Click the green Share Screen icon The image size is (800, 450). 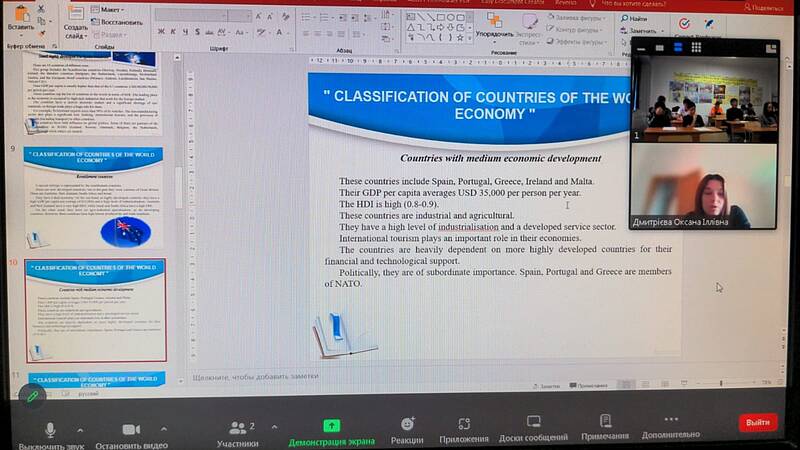pos(331,425)
